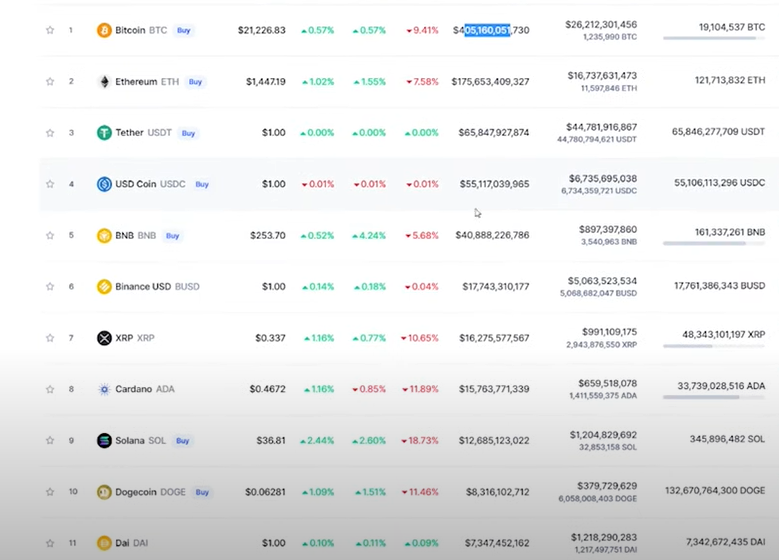Screen dimensions: 779x560
Task: Click BNB circulating supply progress bar
Action: [x=714, y=243]
